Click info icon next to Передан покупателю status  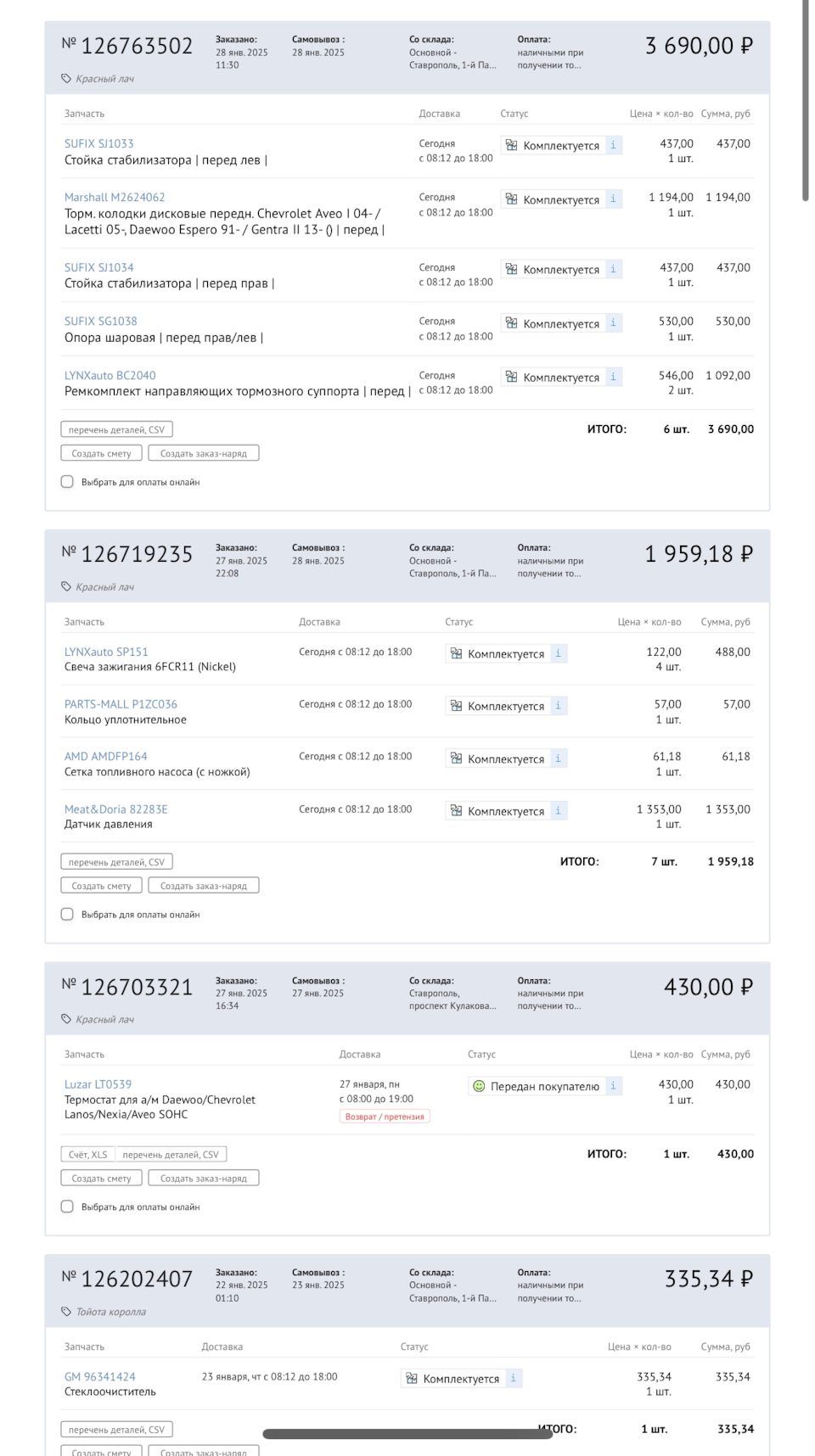click(x=613, y=1086)
